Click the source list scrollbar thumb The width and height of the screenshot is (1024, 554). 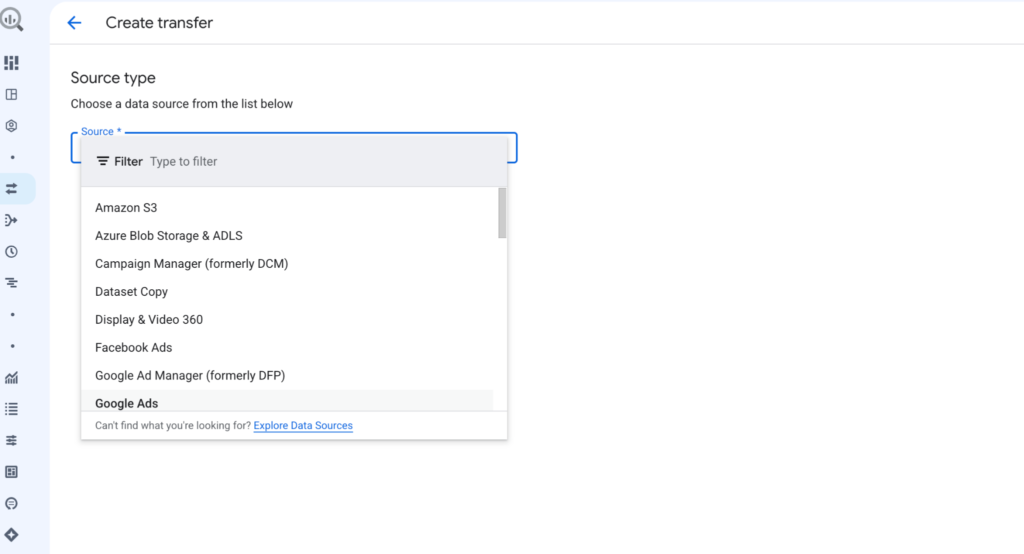pos(502,213)
